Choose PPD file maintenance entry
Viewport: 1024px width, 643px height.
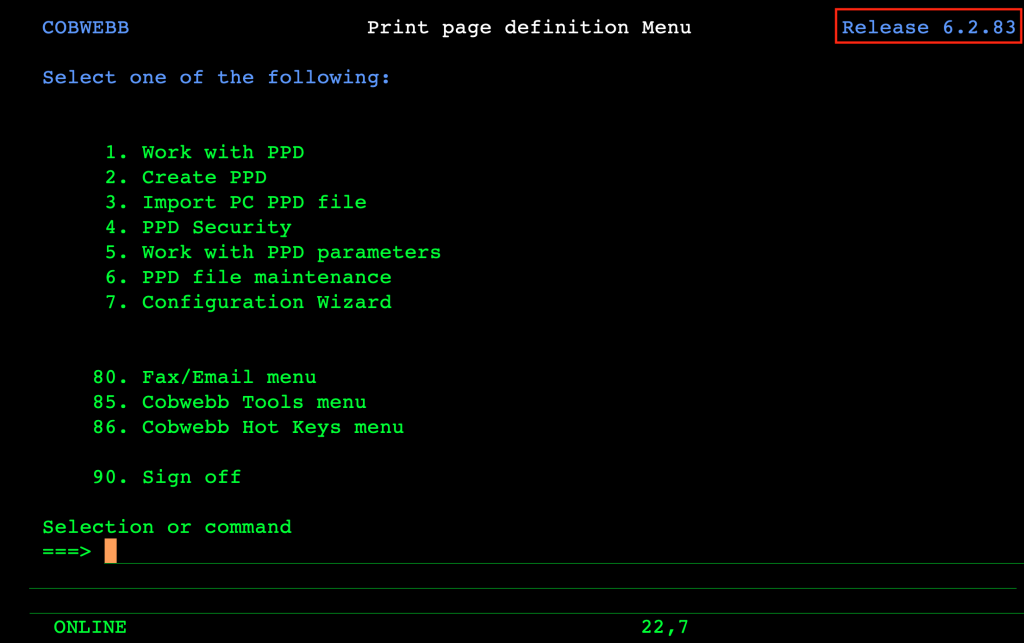point(248,277)
